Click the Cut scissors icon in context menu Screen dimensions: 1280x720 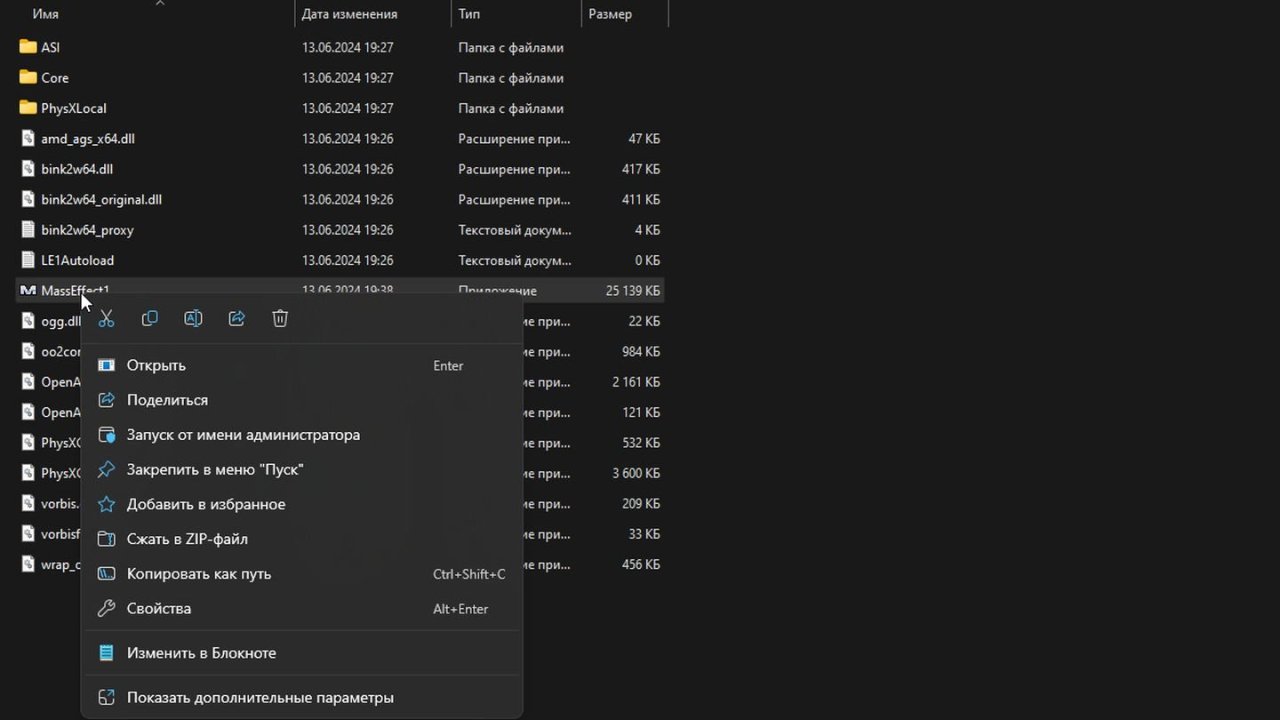[x=106, y=319]
